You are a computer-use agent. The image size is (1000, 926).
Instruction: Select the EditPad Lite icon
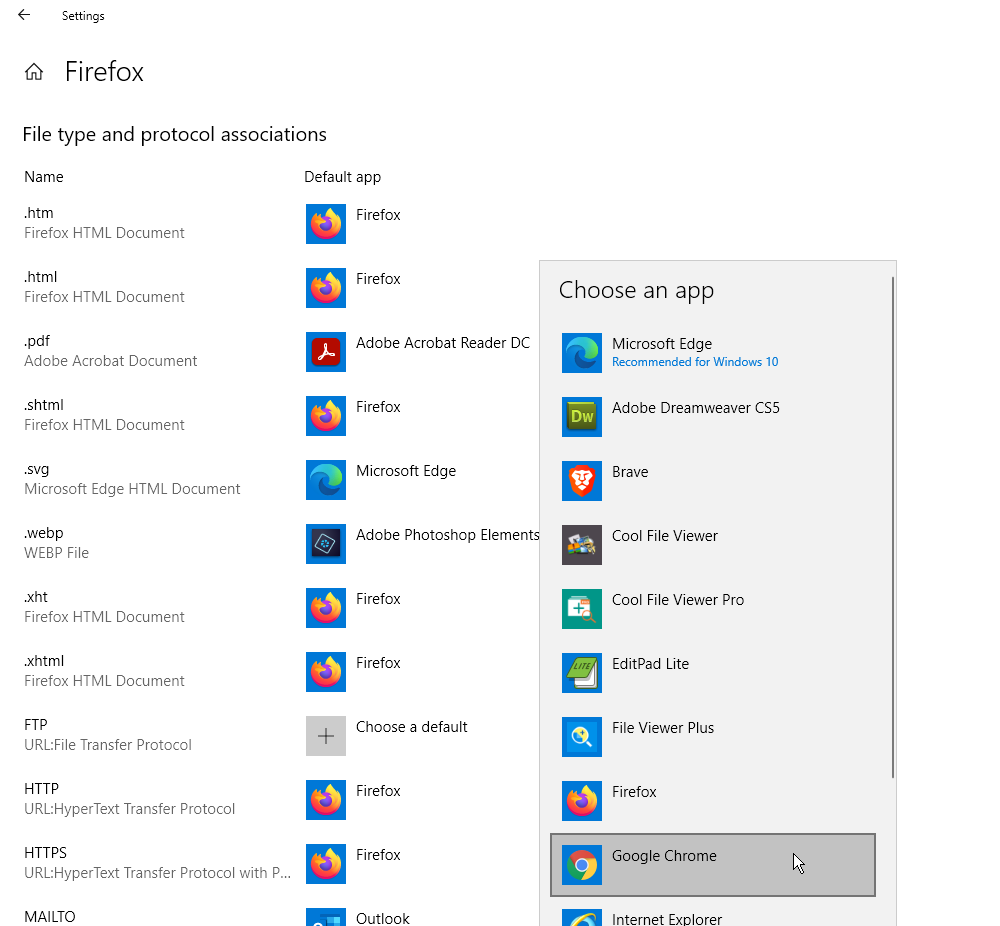point(582,673)
